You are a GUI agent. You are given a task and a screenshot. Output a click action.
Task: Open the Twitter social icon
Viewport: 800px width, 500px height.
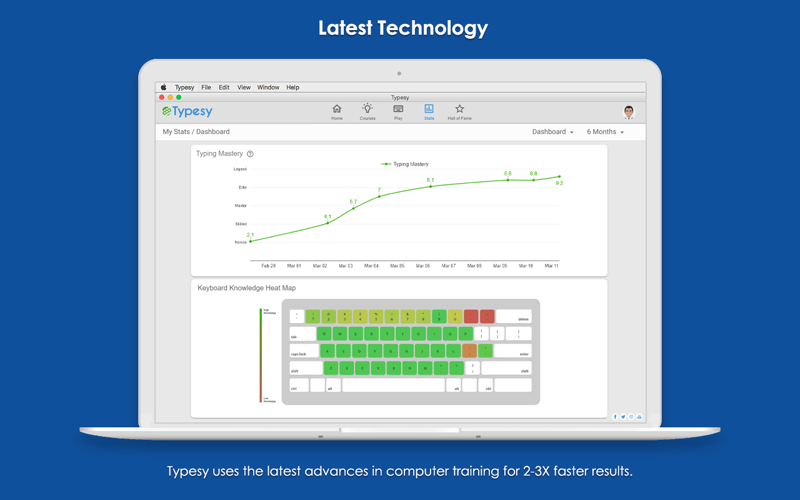[x=623, y=417]
